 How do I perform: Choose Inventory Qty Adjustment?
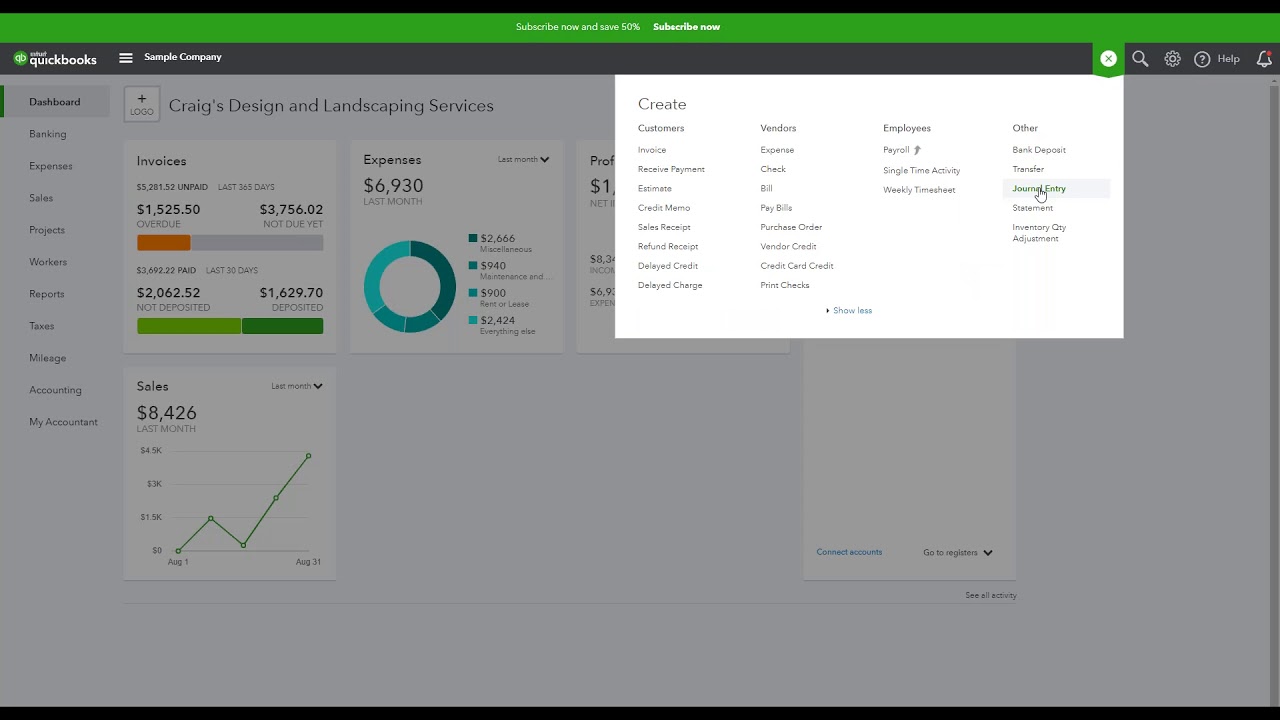1039,233
